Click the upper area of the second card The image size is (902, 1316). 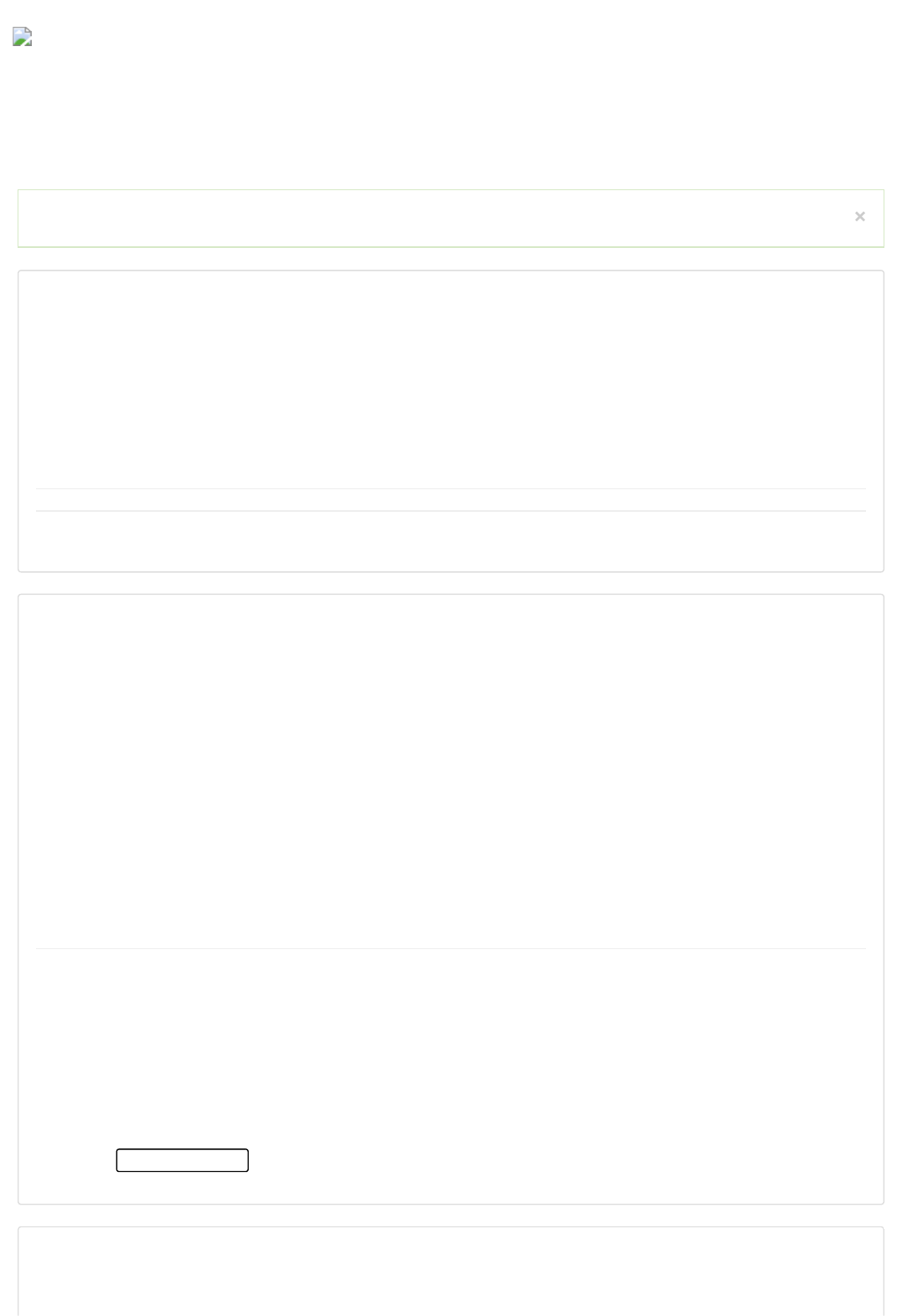pyautogui.click(x=451, y=771)
